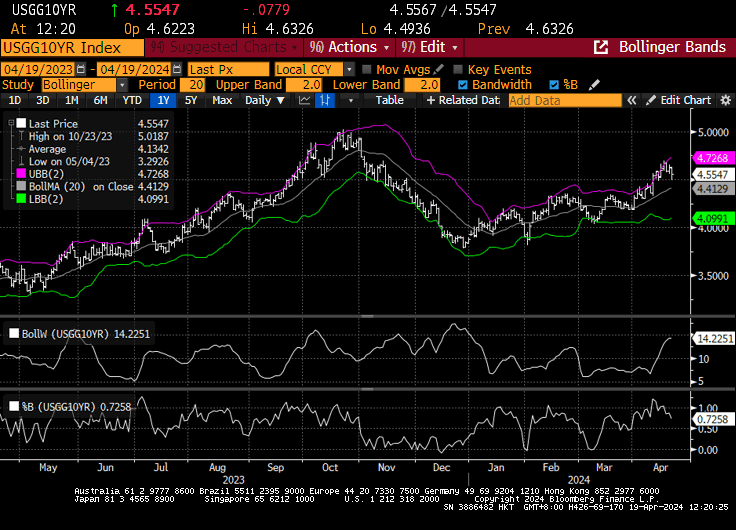
Task: Select the Max range tab
Action: click(x=222, y=100)
